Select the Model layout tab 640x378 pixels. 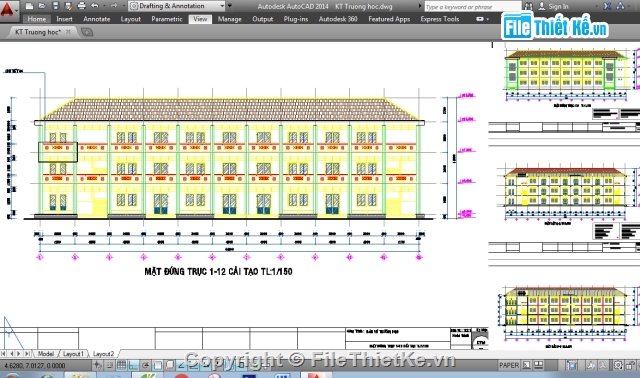45,354
